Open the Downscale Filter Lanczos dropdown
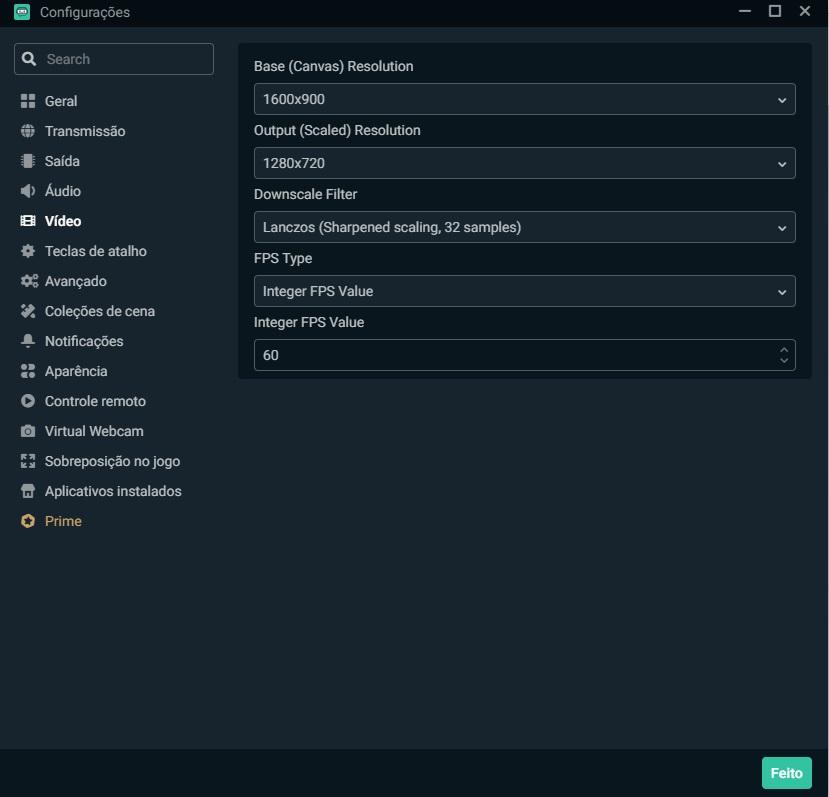This screenshot has height=797, width=829. [x=524, y=227]
